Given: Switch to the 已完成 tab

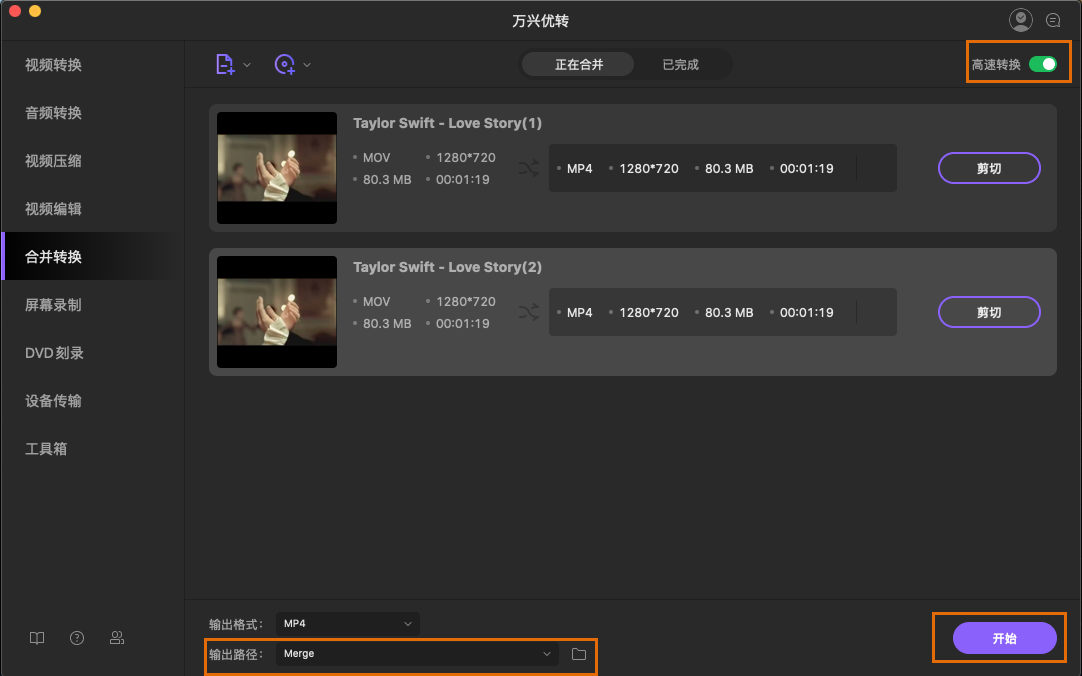Looking at the screenshot, I should point(680,65).
